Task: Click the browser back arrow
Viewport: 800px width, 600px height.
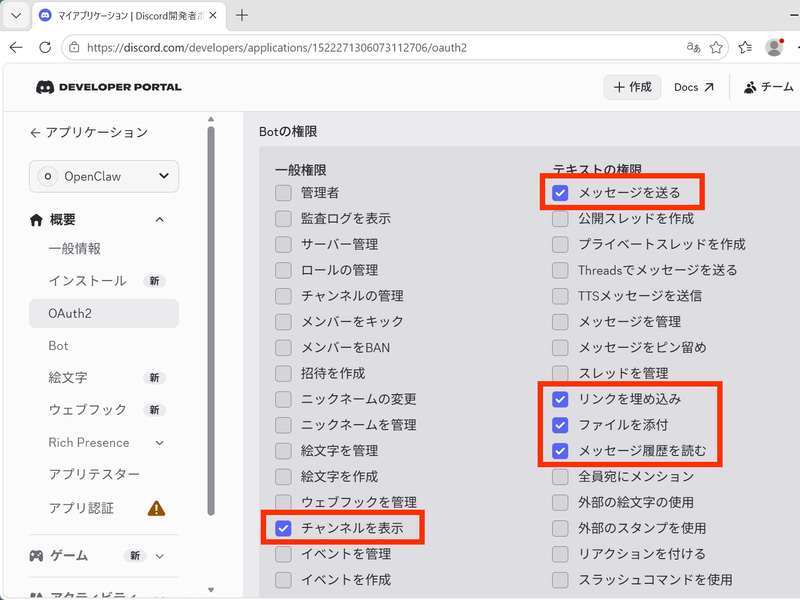Action: (16, 47)
